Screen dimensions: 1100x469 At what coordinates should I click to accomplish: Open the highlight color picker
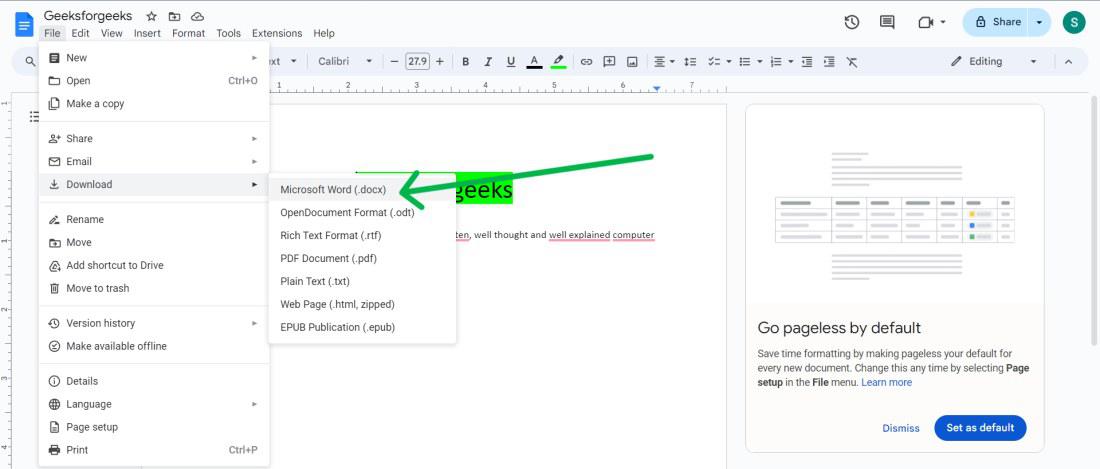(x=558, y=62)
